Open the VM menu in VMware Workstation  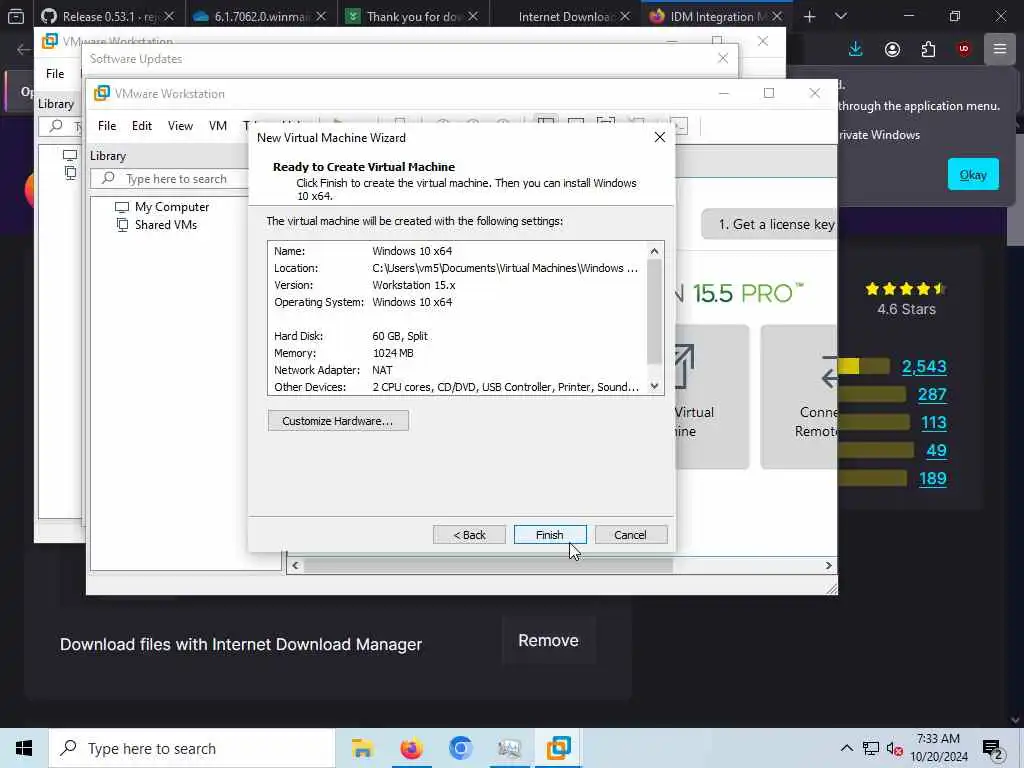click(217, 125)
